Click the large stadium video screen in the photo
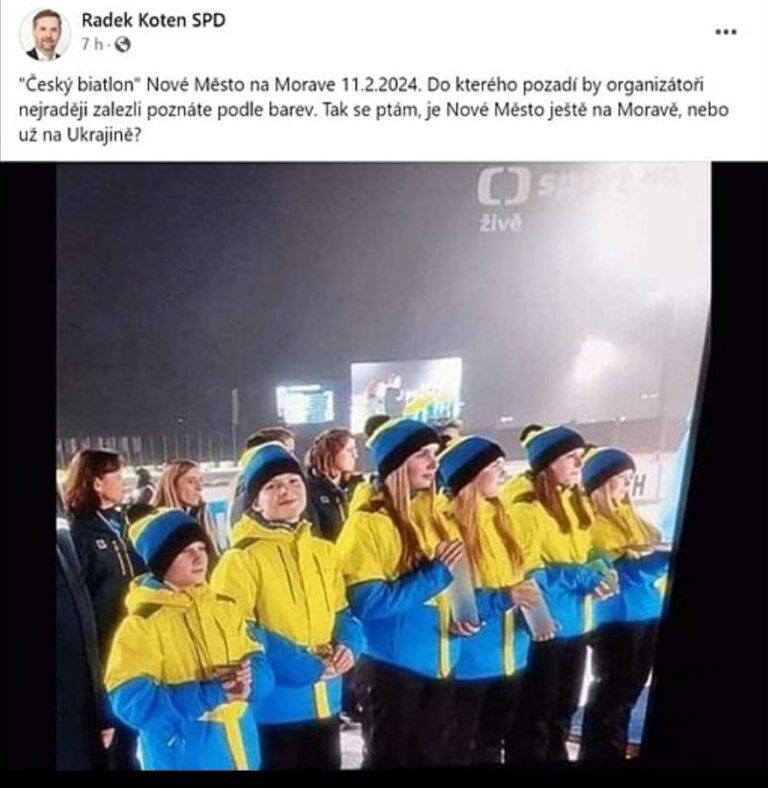The image size is (768, 788). pos(406,388)
